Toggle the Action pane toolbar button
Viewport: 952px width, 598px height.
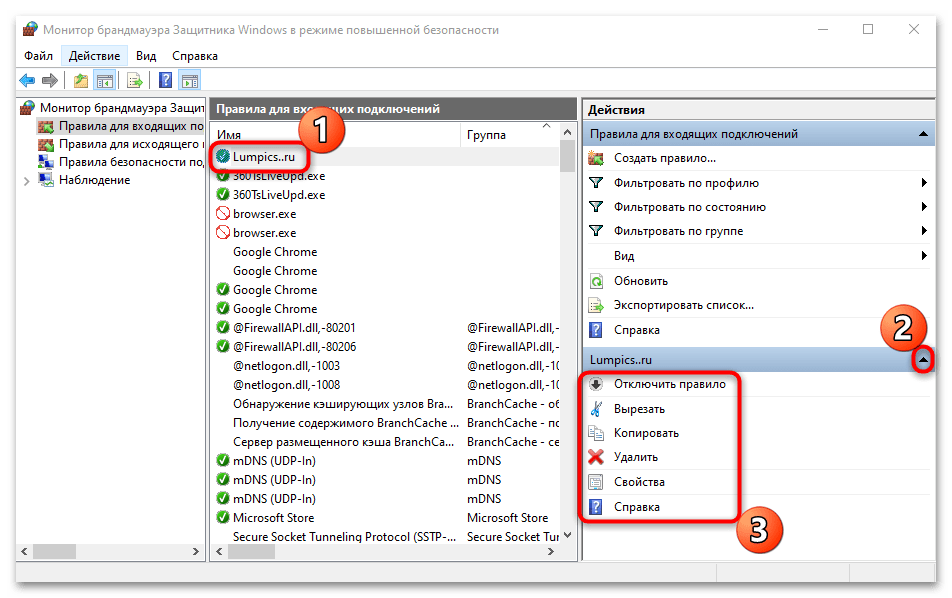[x=189, y=80]
